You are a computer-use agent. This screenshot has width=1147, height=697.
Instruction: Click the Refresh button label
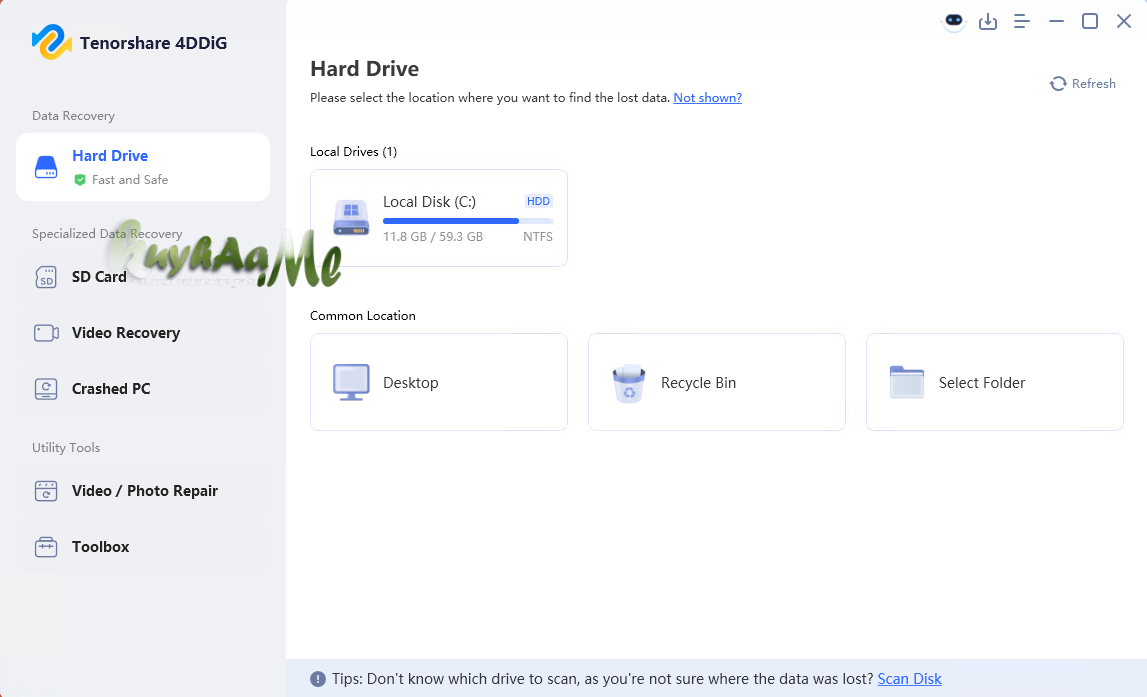[1094, 83]
